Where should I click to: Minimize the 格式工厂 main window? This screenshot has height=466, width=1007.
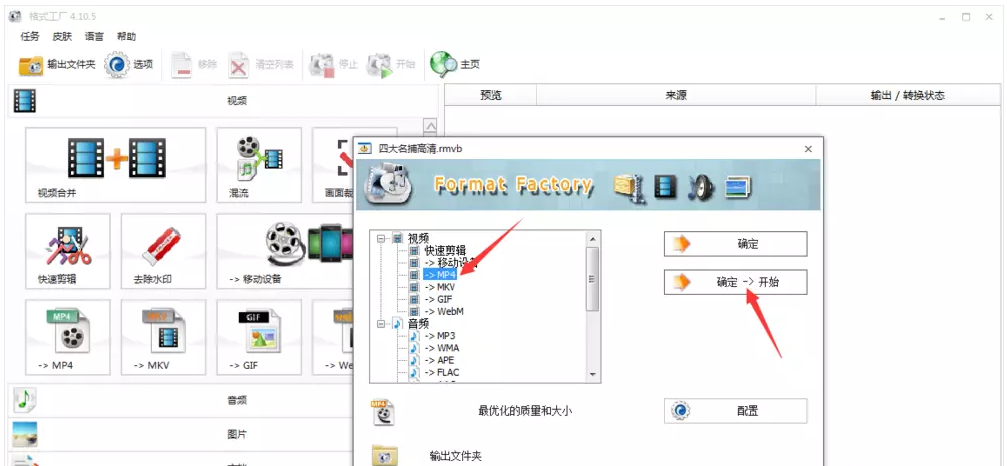[942, 17]
